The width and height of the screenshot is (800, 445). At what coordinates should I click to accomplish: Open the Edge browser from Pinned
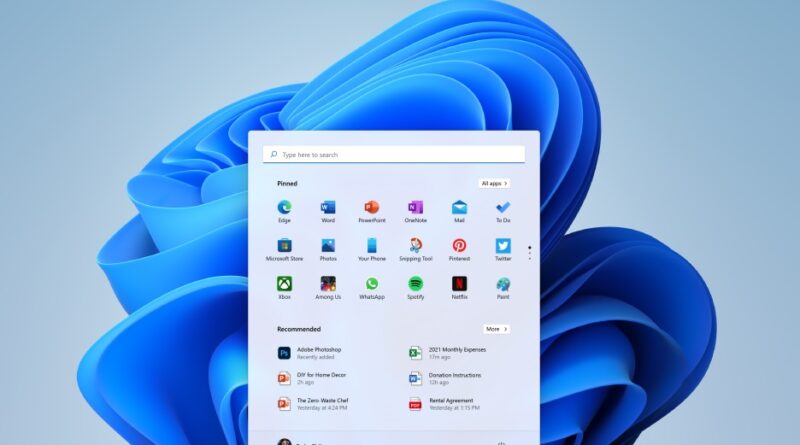pos(284,211)
